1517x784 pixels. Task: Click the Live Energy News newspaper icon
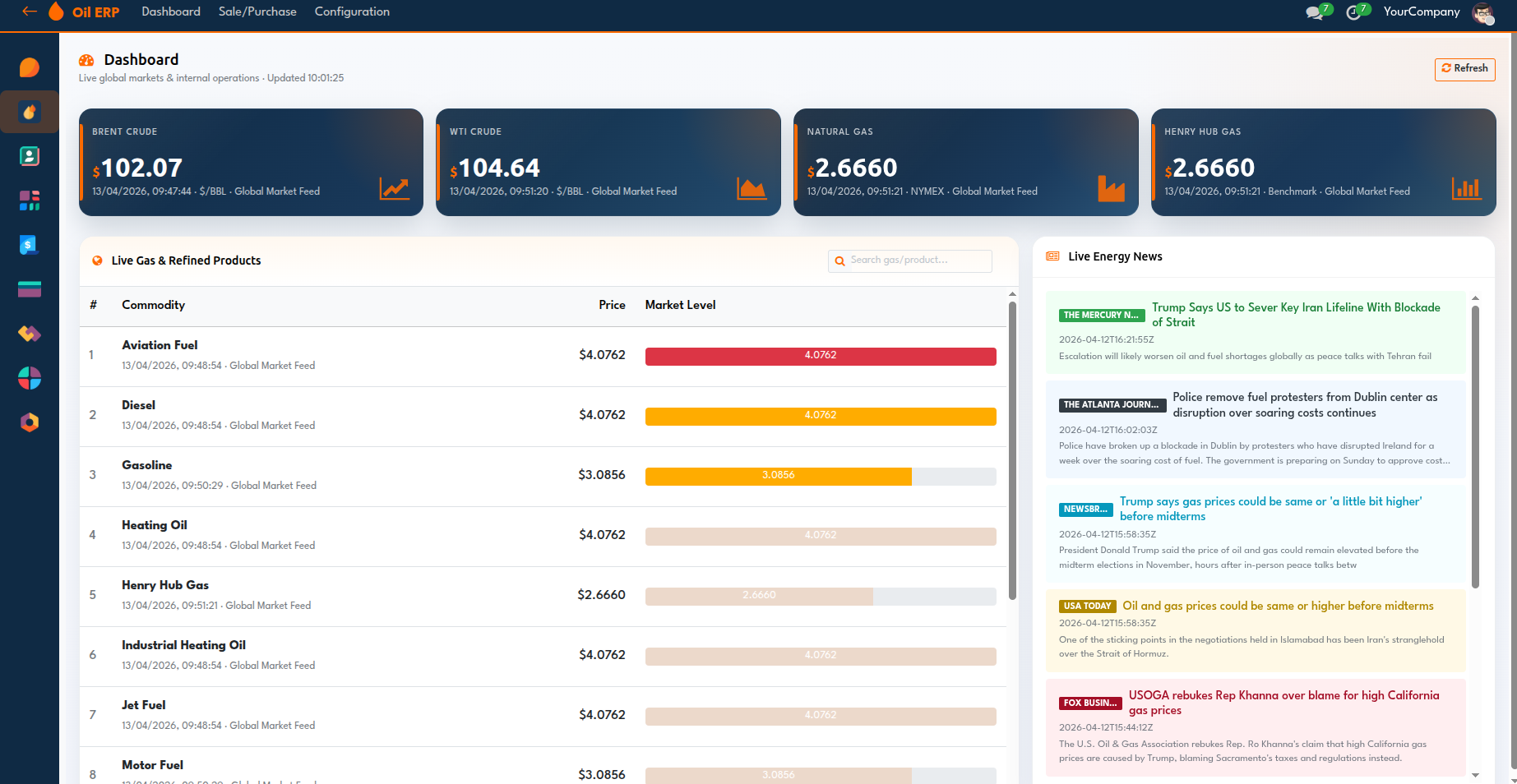click(x=1052, y=256)
